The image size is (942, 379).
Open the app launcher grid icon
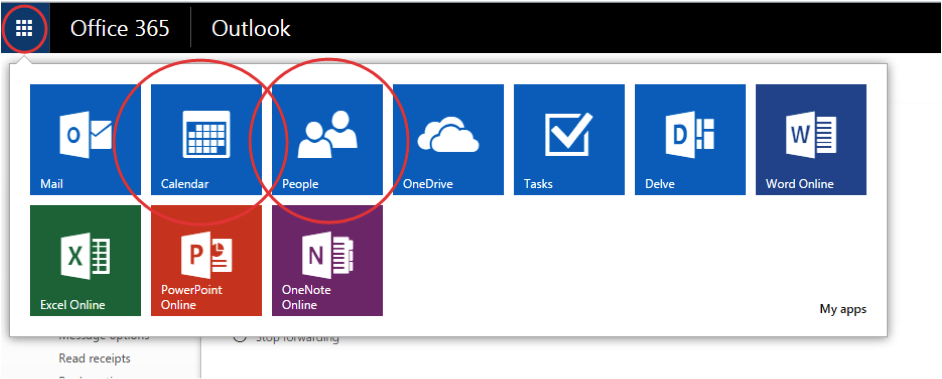click(x=24, y=28)
